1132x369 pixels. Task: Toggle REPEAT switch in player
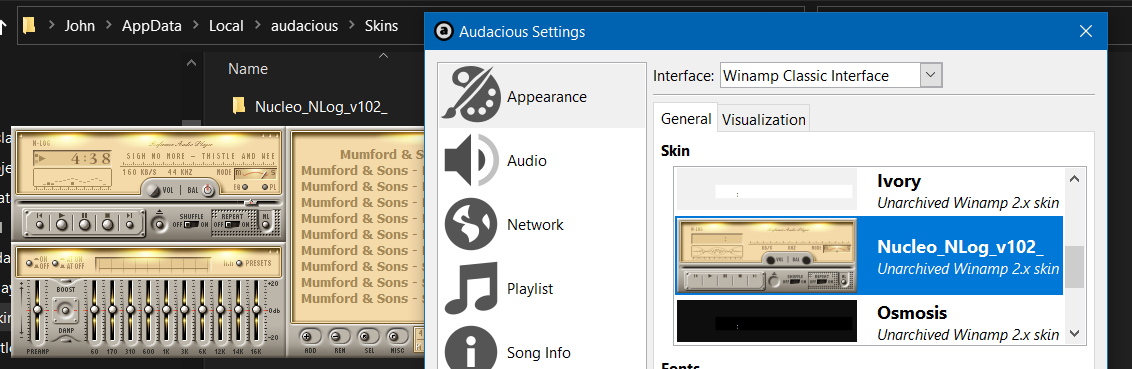(x=232, y=225)
